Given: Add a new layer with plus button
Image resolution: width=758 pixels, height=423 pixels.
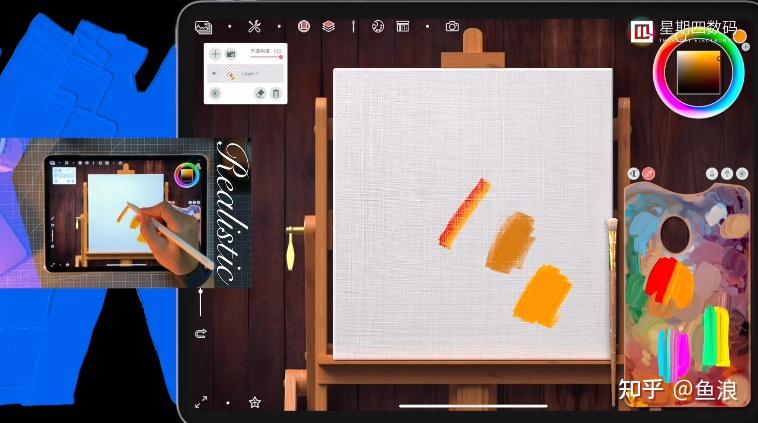Looking at the screenshot, I should 215,54.
